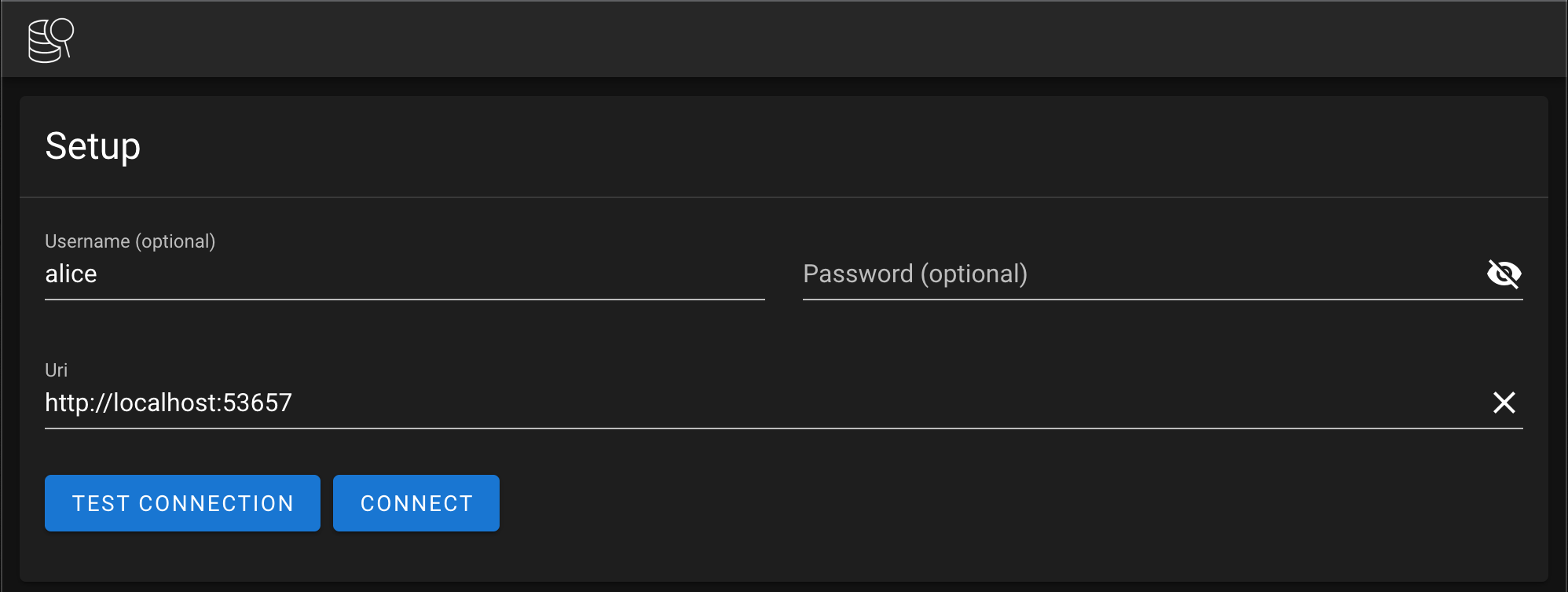The image size is (1568, 592).
Task: Click the "Username (optional)" label
Action: coord(130,241)
